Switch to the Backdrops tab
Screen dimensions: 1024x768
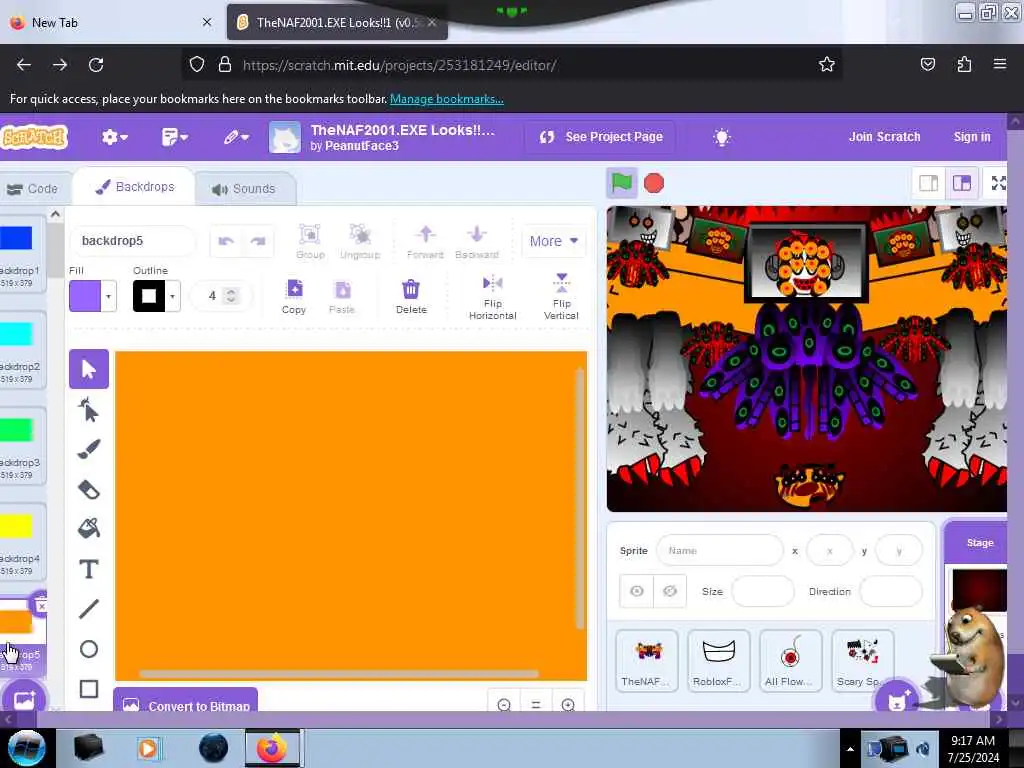click(135, 187)
